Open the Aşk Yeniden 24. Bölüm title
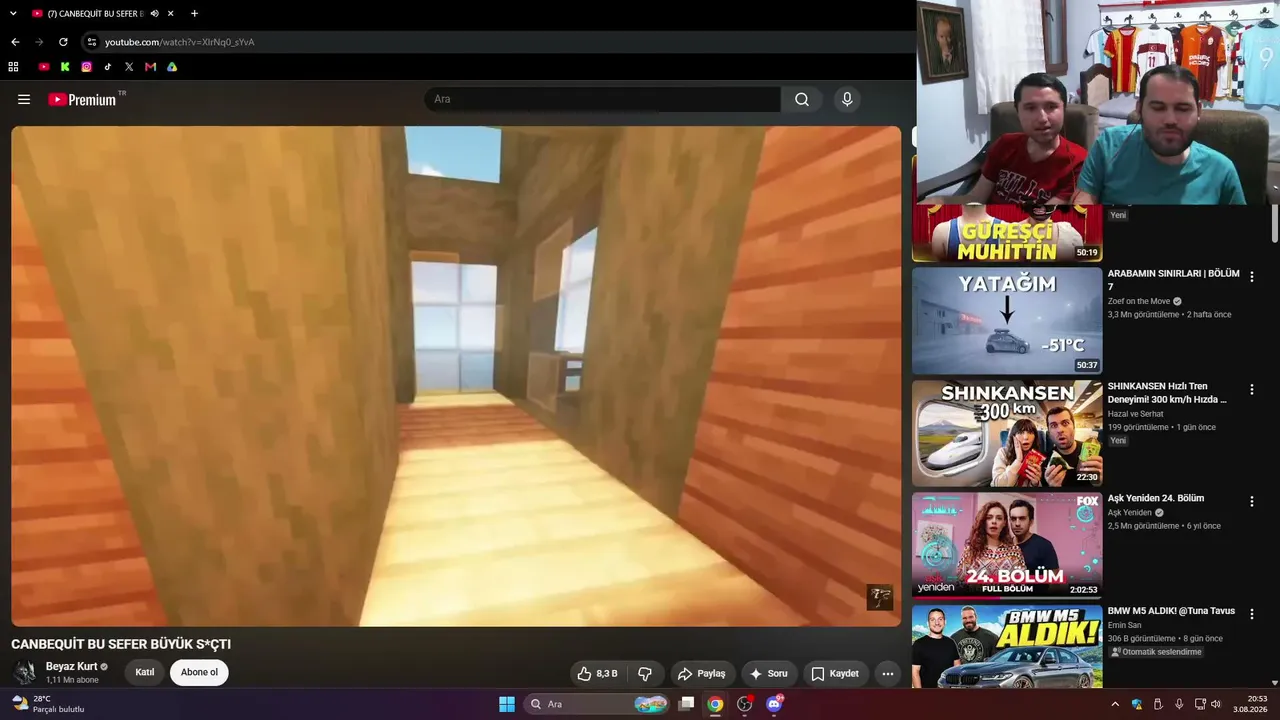Image resolution: width=1280 pixels, height=720 pixels. click(x=1156, y=498)
